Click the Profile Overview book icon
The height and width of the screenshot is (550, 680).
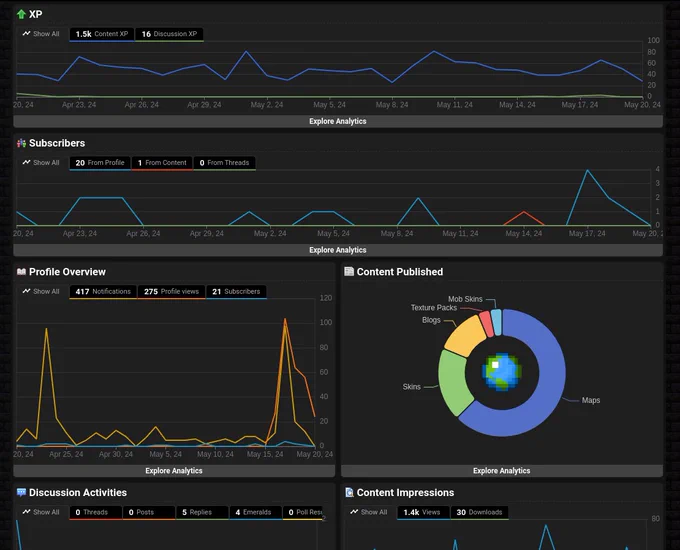tap(21, 272)
